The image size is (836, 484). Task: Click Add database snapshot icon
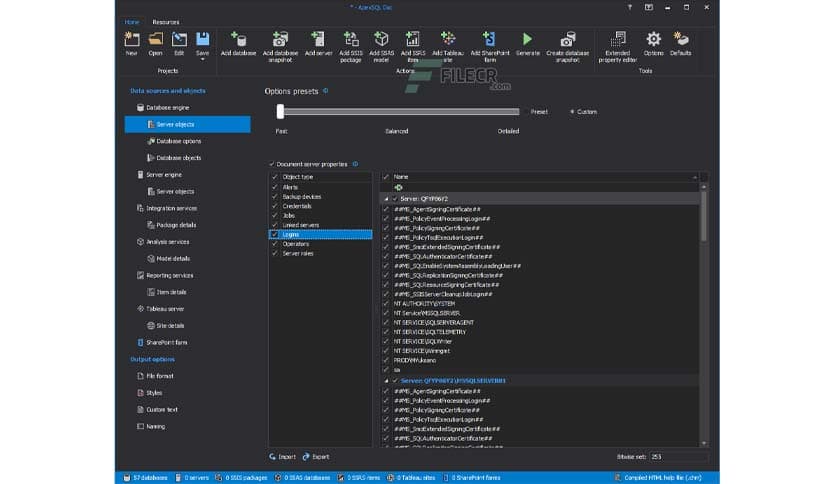280,39
